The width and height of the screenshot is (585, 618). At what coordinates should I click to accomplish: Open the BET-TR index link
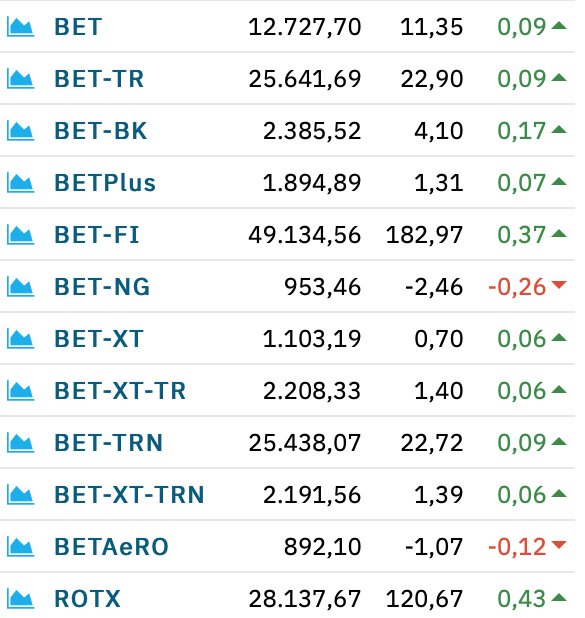[99, 79]
